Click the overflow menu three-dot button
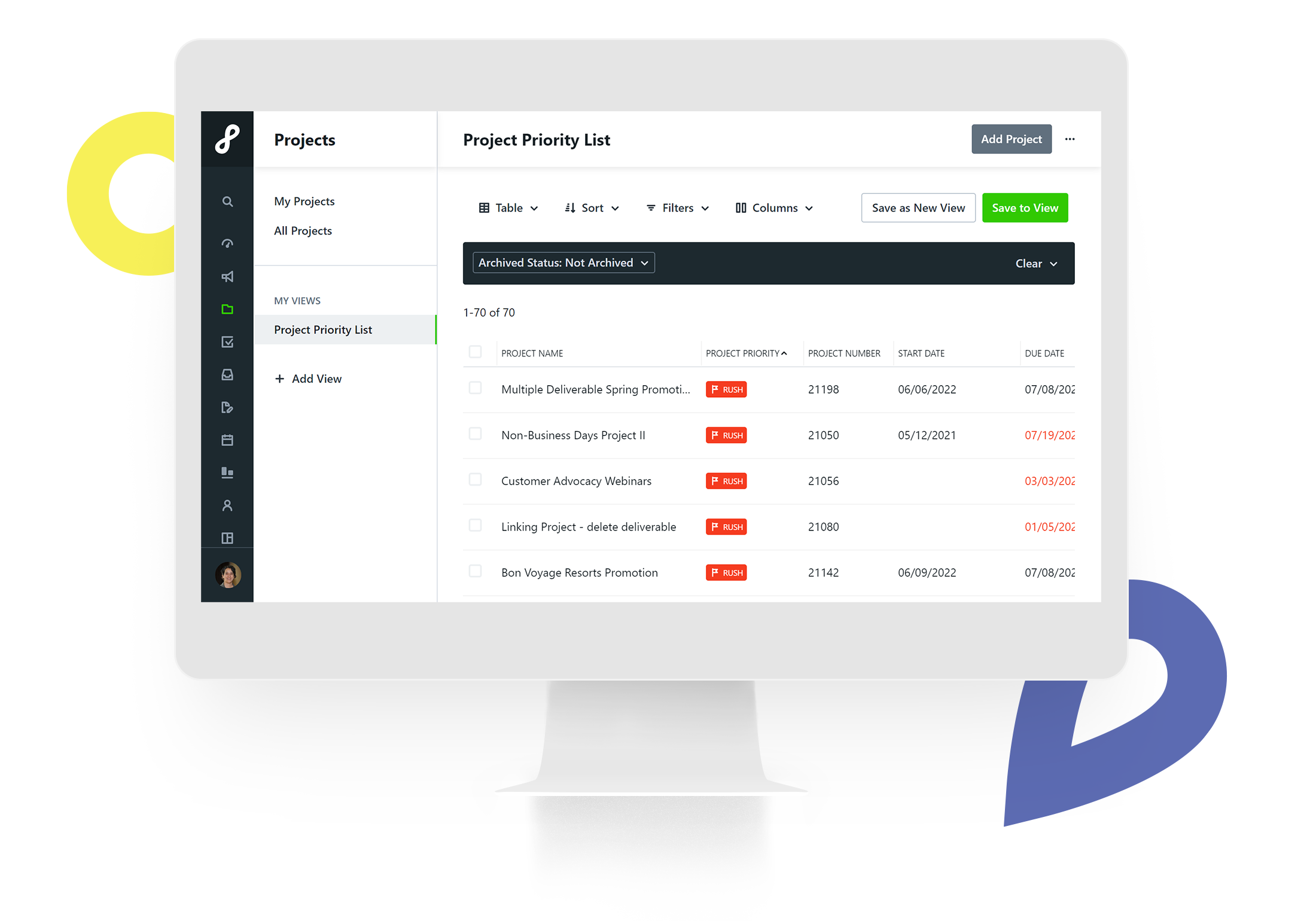This screenshot has width=1316, height=921. 1070,139
